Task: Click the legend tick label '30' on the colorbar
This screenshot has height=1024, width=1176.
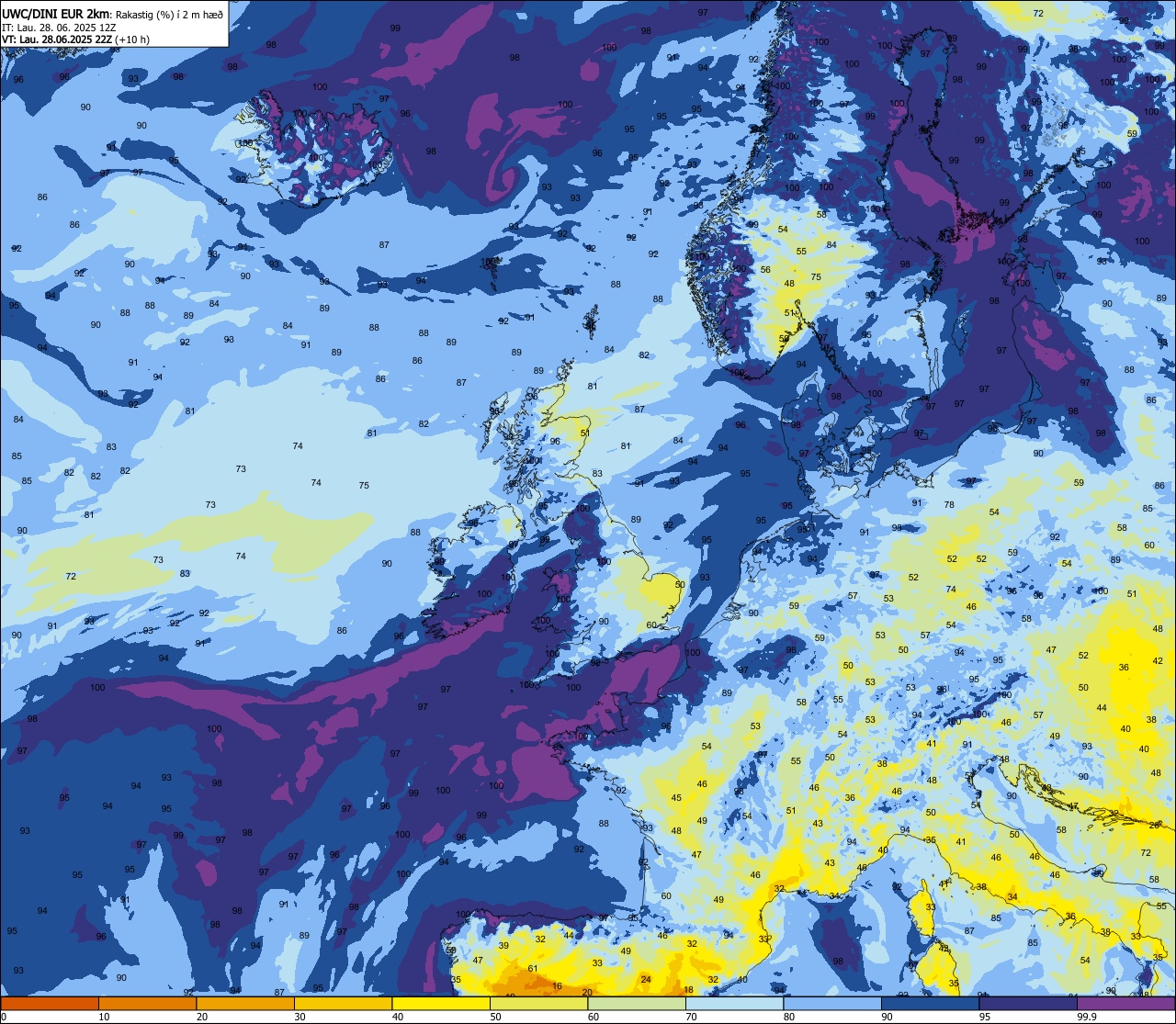Action: [300, 1017]
